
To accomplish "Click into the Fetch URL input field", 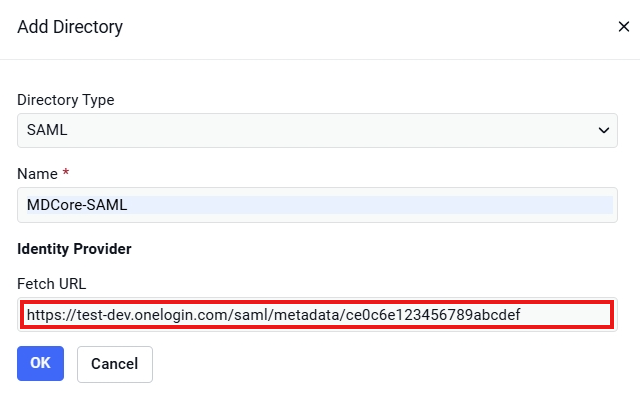I will [x=317, y=314].
